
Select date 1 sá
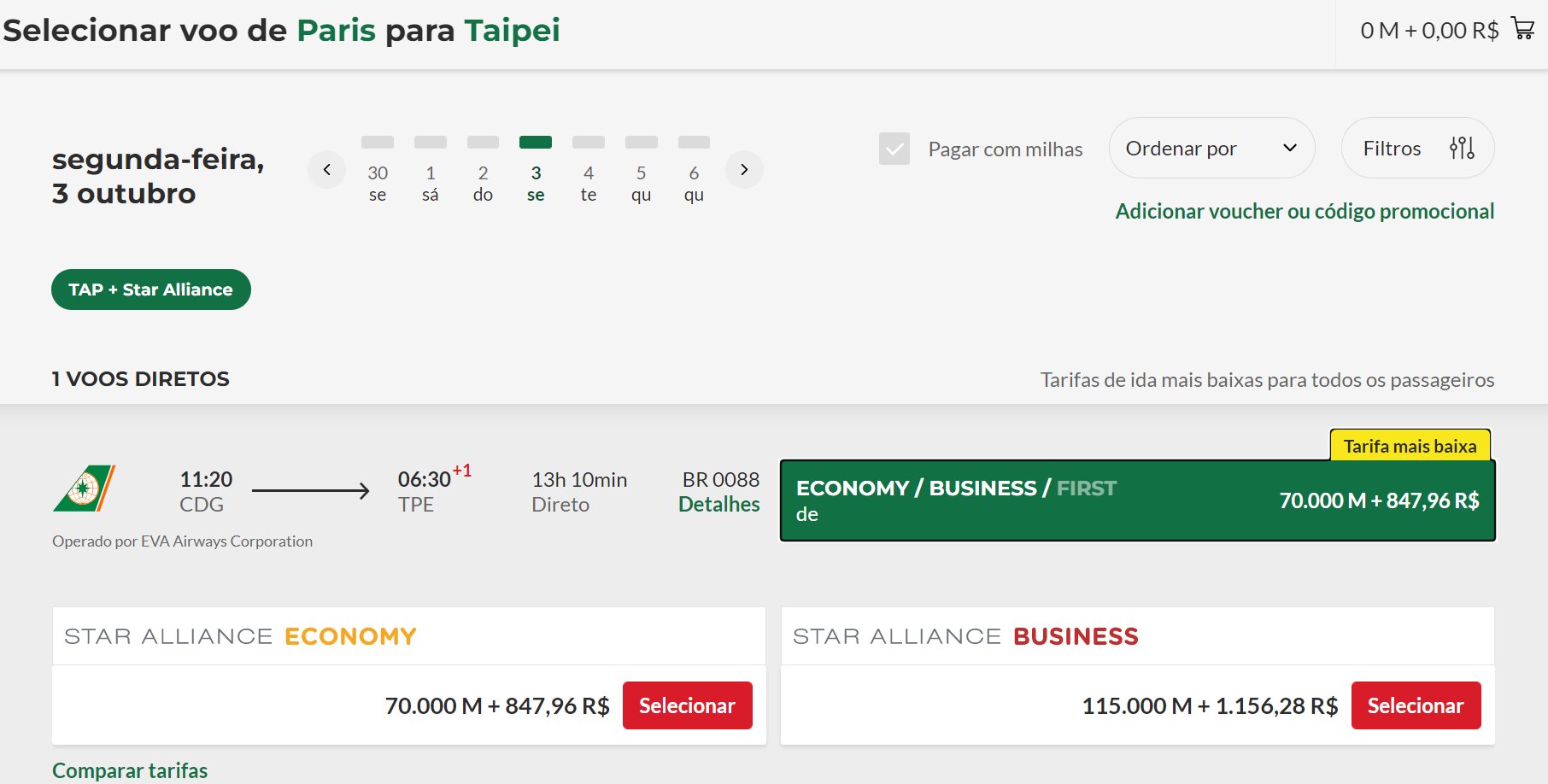431,171
